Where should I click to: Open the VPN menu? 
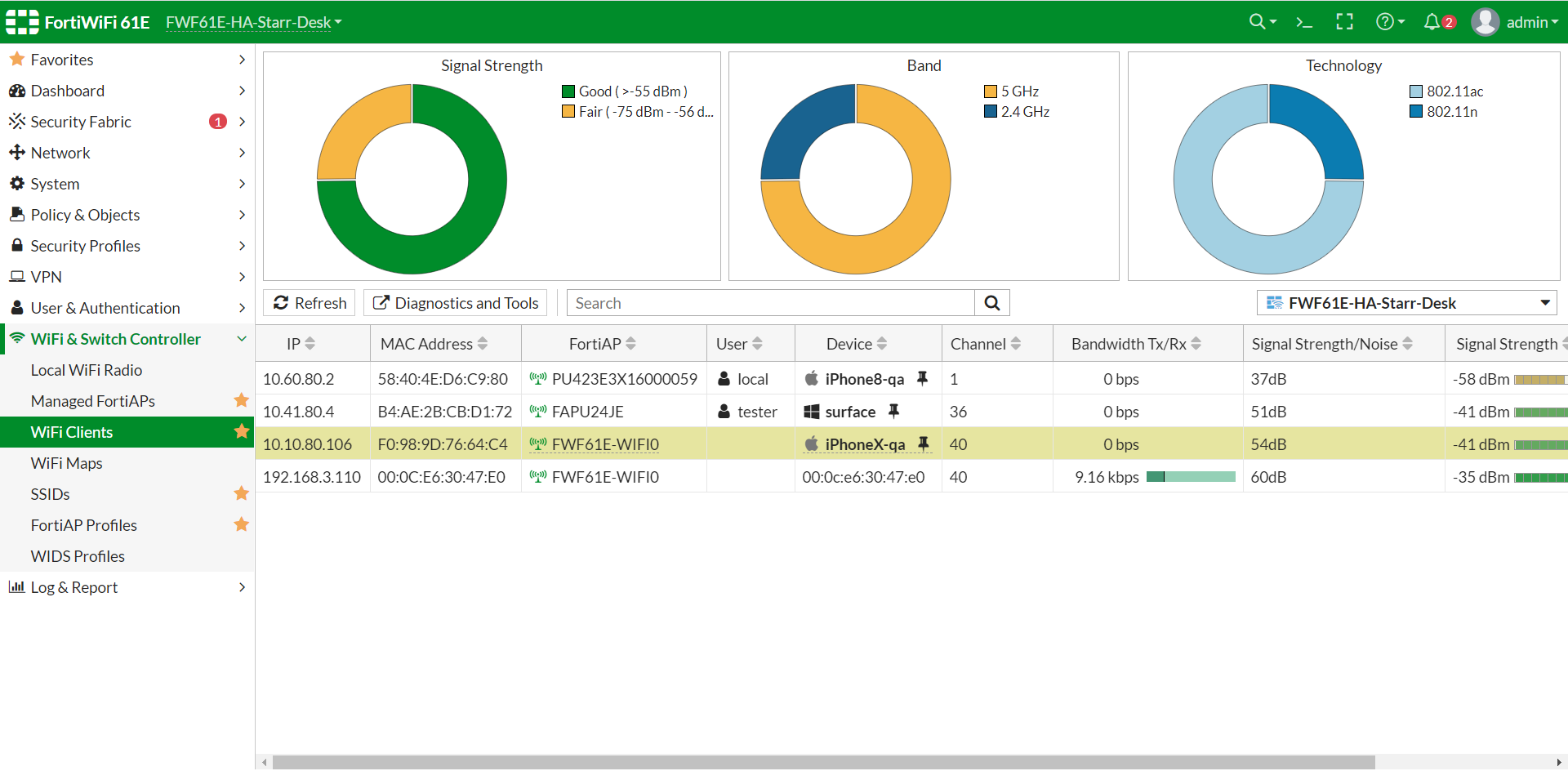pyautogui.click(x=127, y=277)
